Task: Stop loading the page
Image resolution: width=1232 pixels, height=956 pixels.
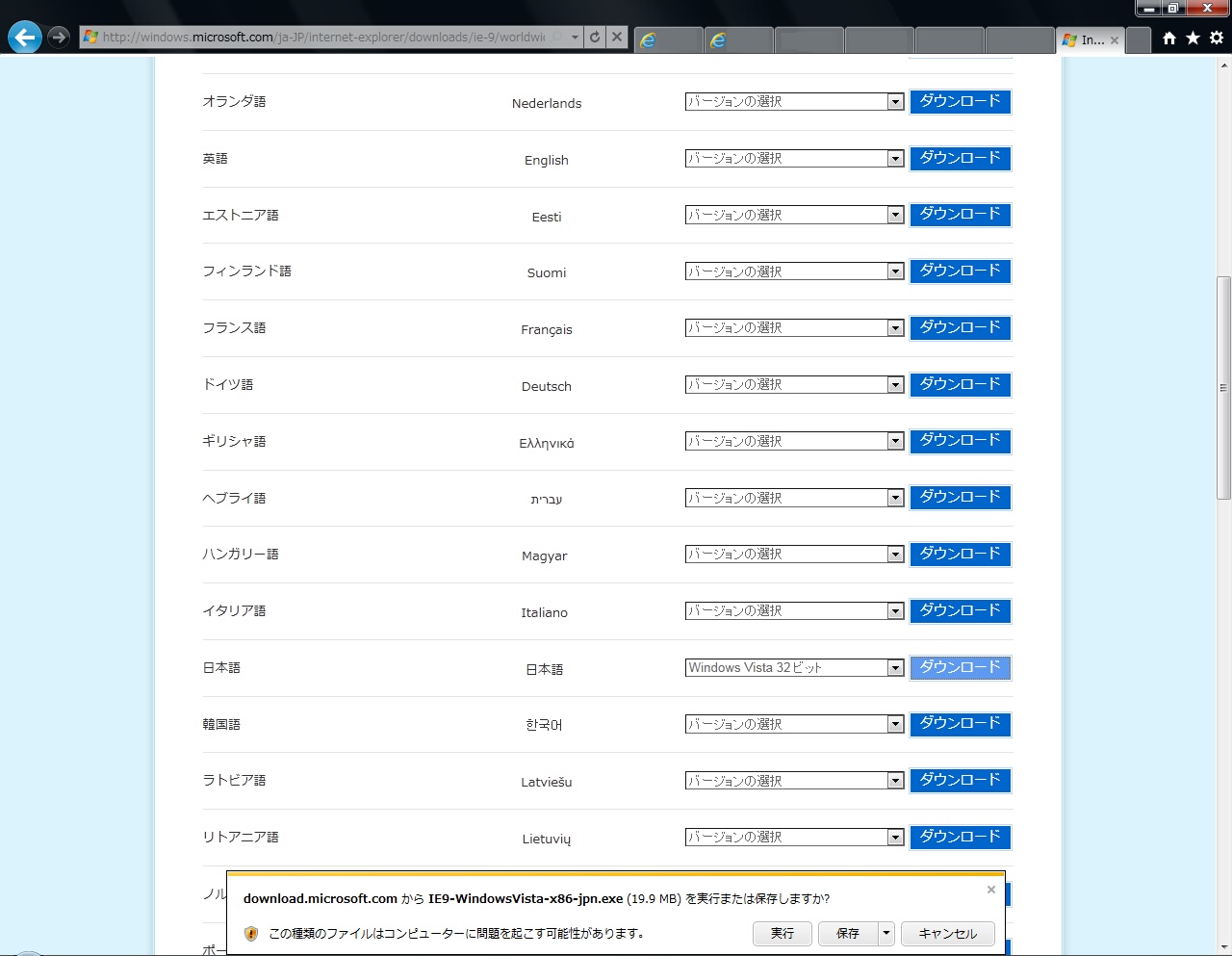Action: pyautogui.click(x=617, y=38)
